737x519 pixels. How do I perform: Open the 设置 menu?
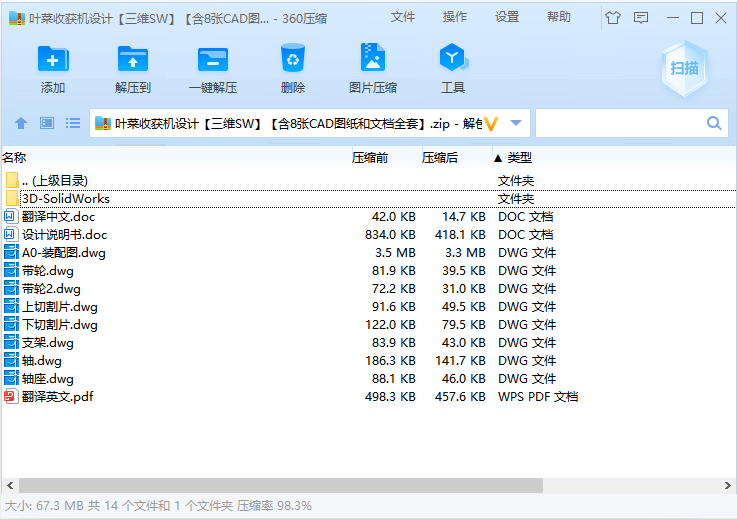pyautogui.click(x=507, y=17)
